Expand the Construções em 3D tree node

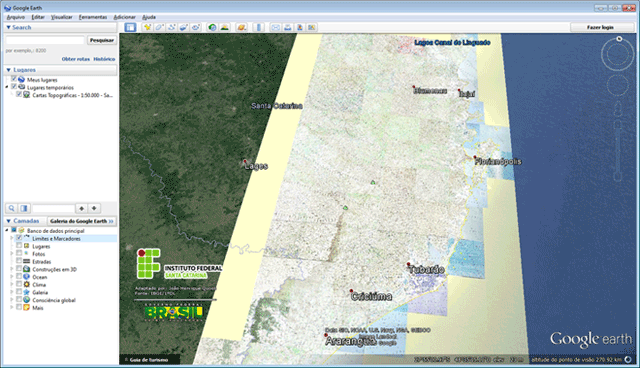pyautogui.click(x=12, y=269)
